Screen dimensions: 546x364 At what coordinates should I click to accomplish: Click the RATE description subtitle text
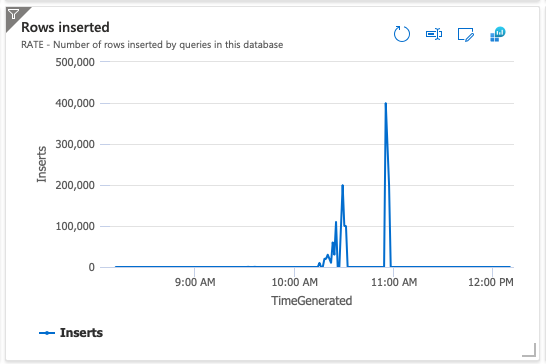point(152,45)
